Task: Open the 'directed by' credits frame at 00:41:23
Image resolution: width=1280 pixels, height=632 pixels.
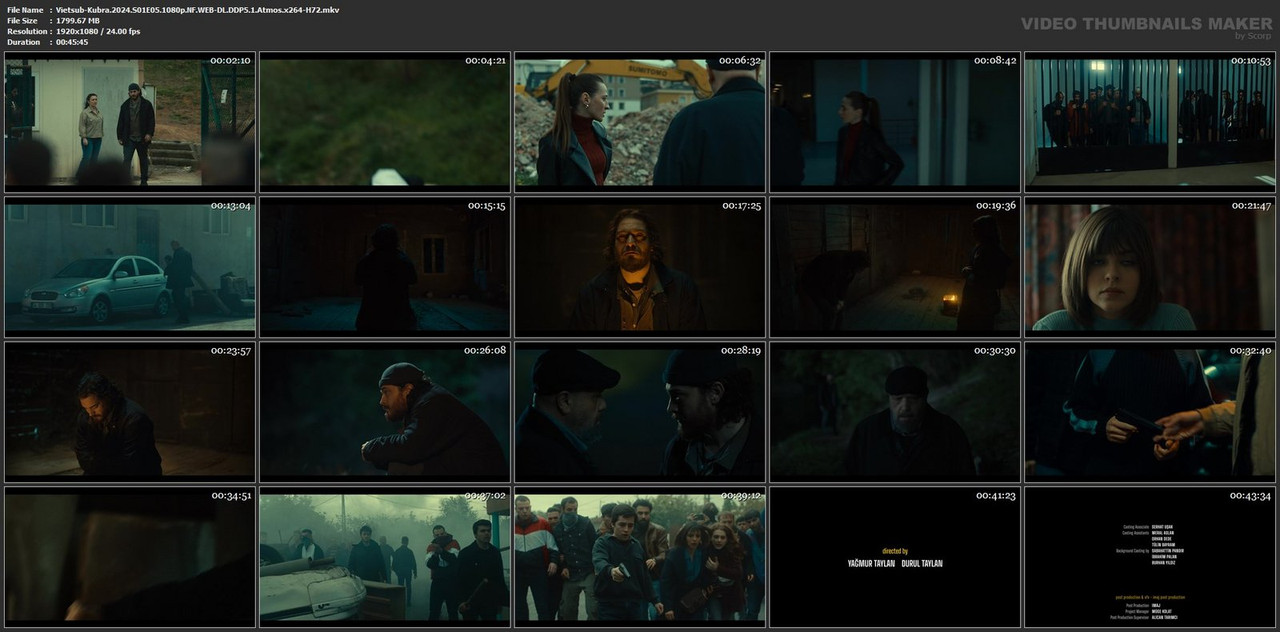Action: click(895, 557)
